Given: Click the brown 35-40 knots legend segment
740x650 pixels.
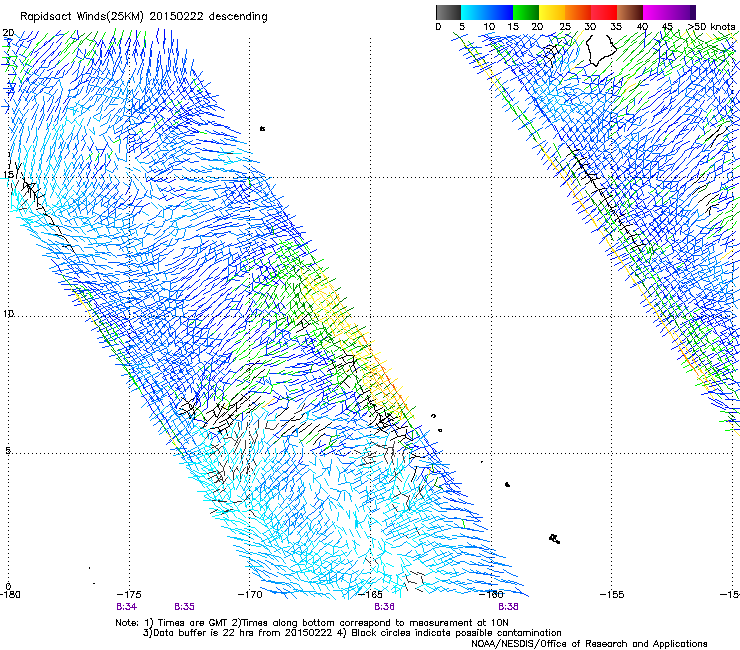Looking at the screenshot, I should coord(630,12).
